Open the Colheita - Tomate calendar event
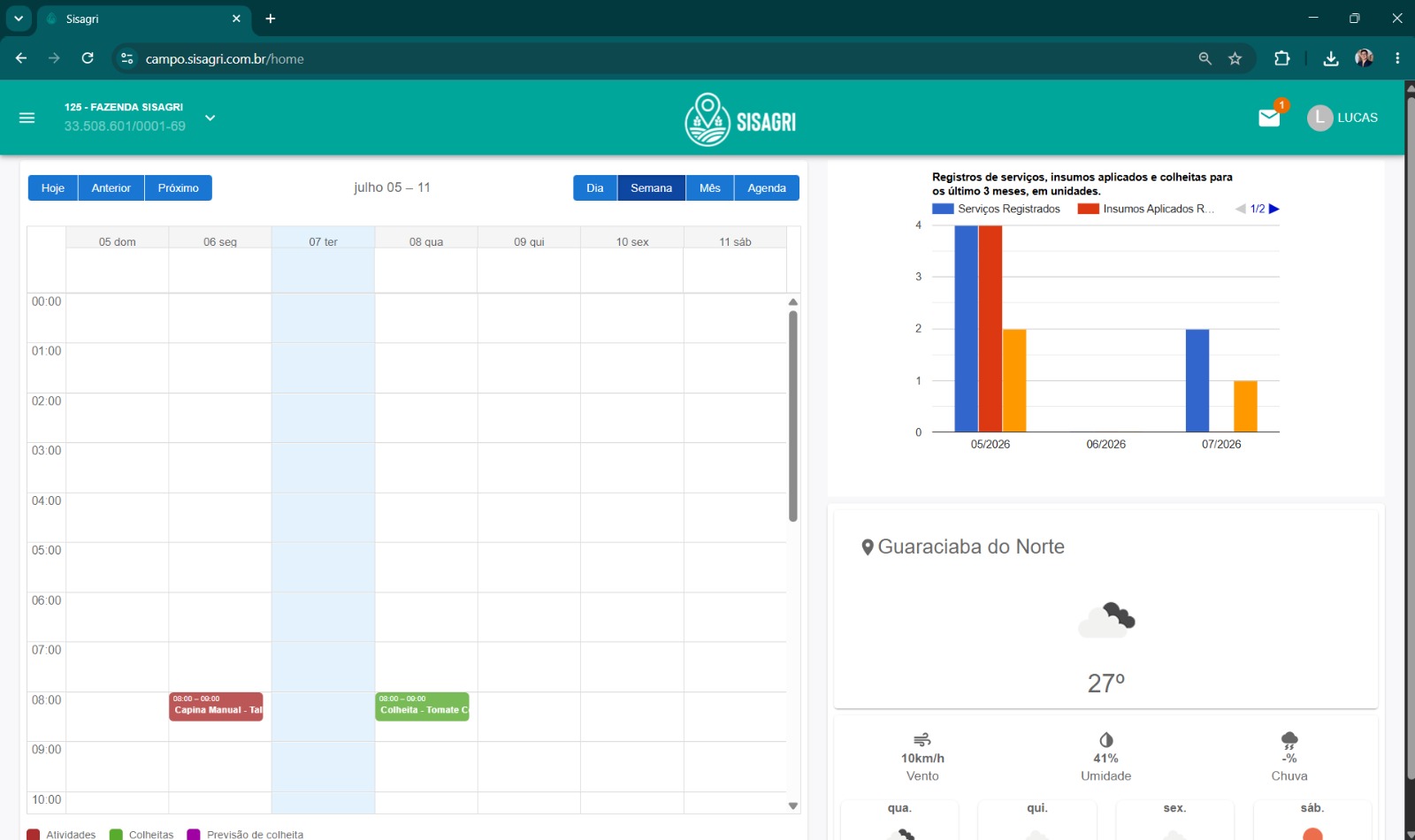This screenshot has height=840, width=1415. pyautogui.click(x=422, y=706)
